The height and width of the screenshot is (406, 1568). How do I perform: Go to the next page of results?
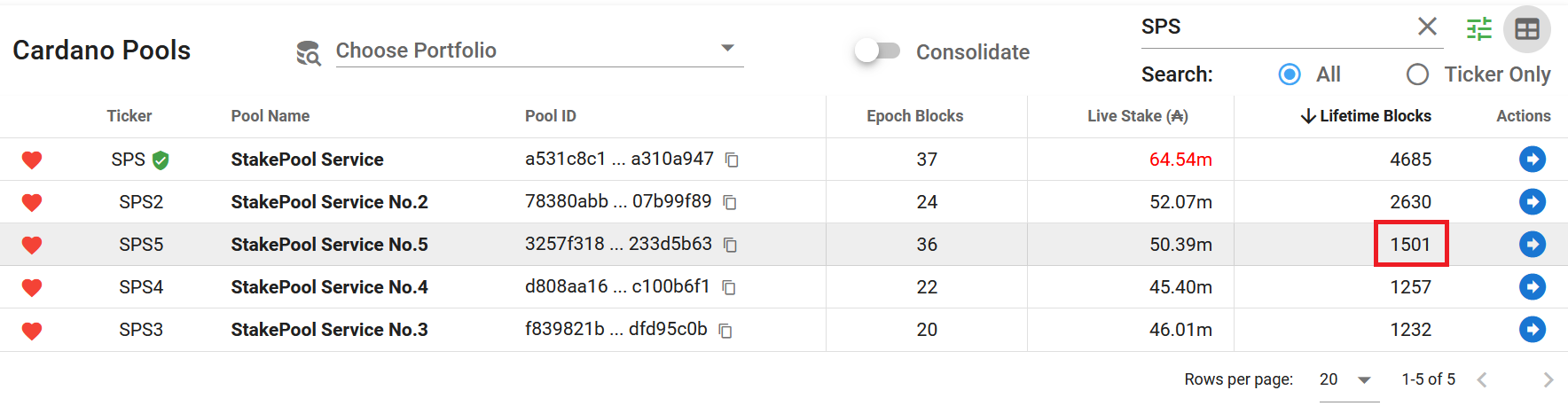[x=1548, y=379]
